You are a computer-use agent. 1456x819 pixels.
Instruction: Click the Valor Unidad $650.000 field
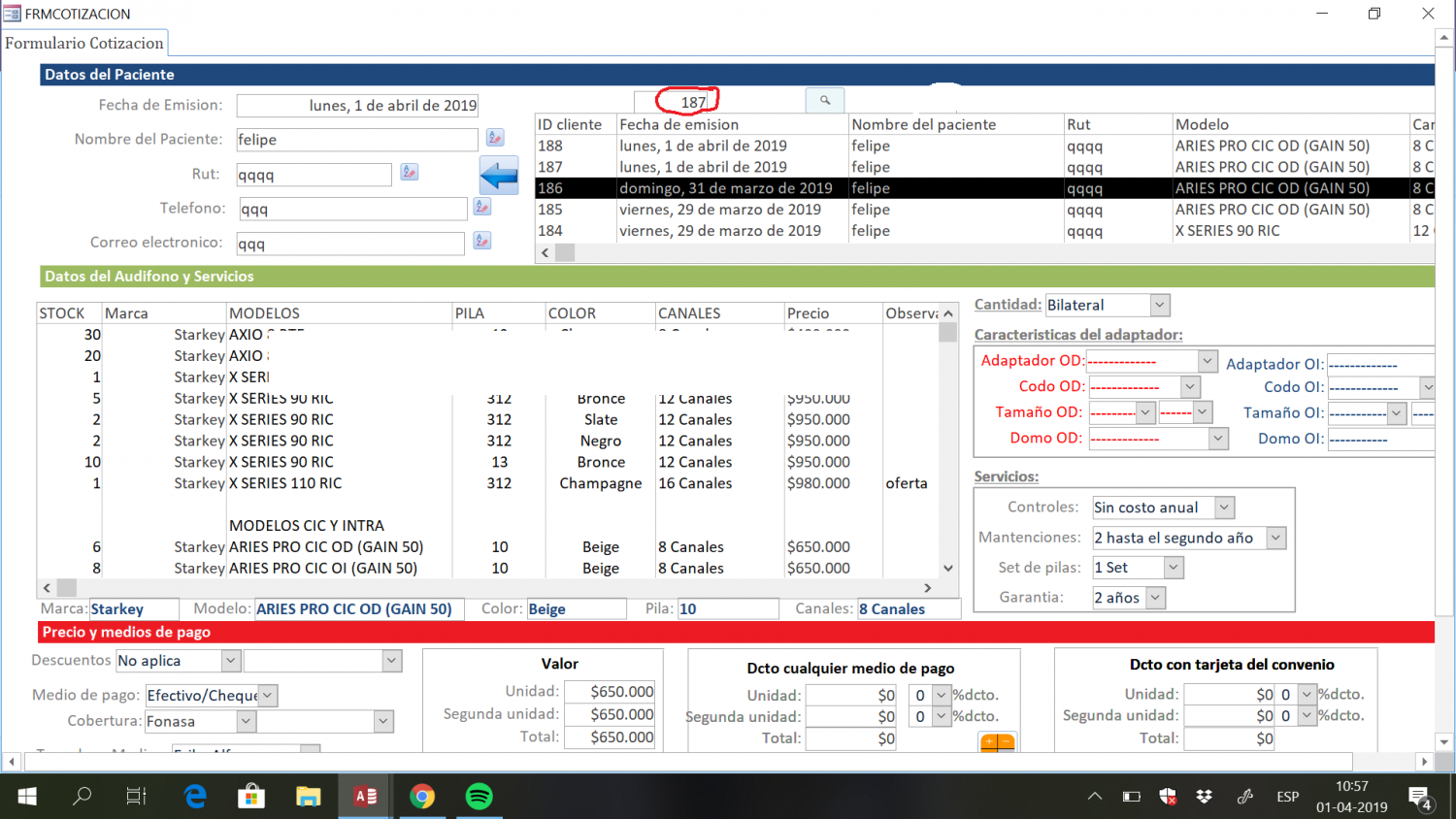(x=610, y=692)
